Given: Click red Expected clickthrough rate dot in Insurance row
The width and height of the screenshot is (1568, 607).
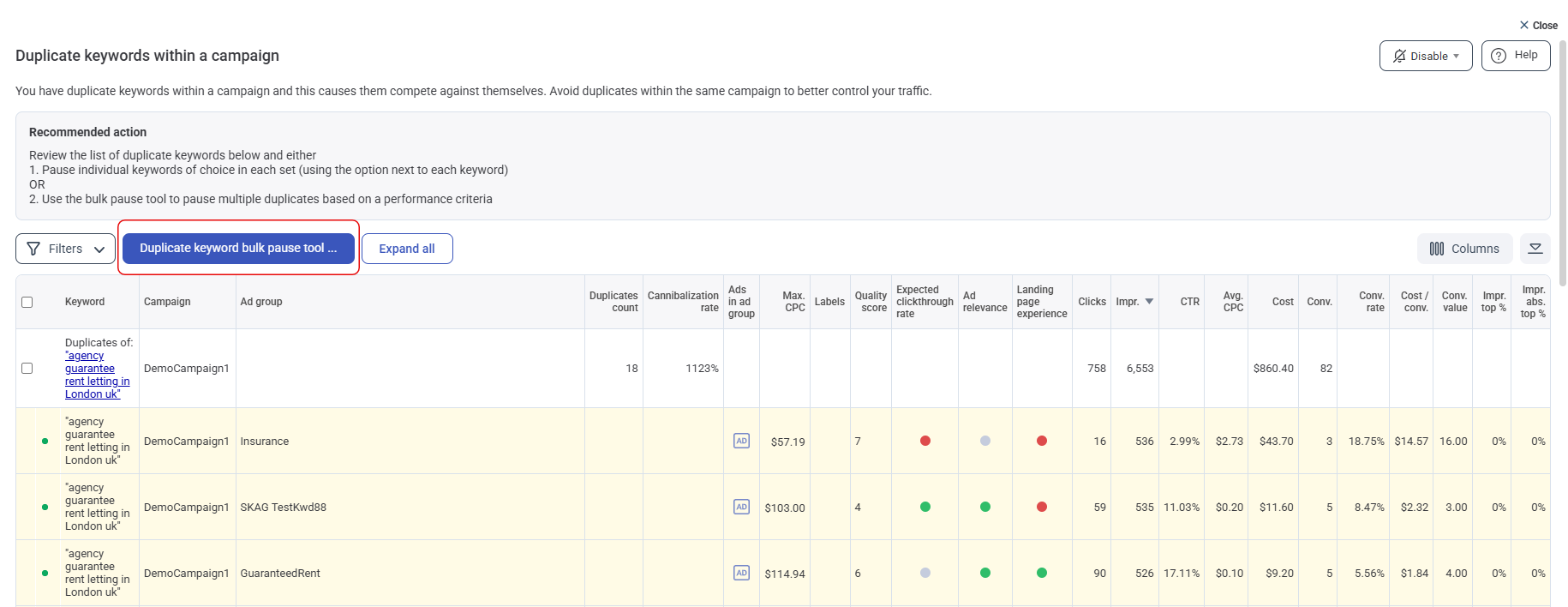Looking at the screenshot, I should pos(925,441).
